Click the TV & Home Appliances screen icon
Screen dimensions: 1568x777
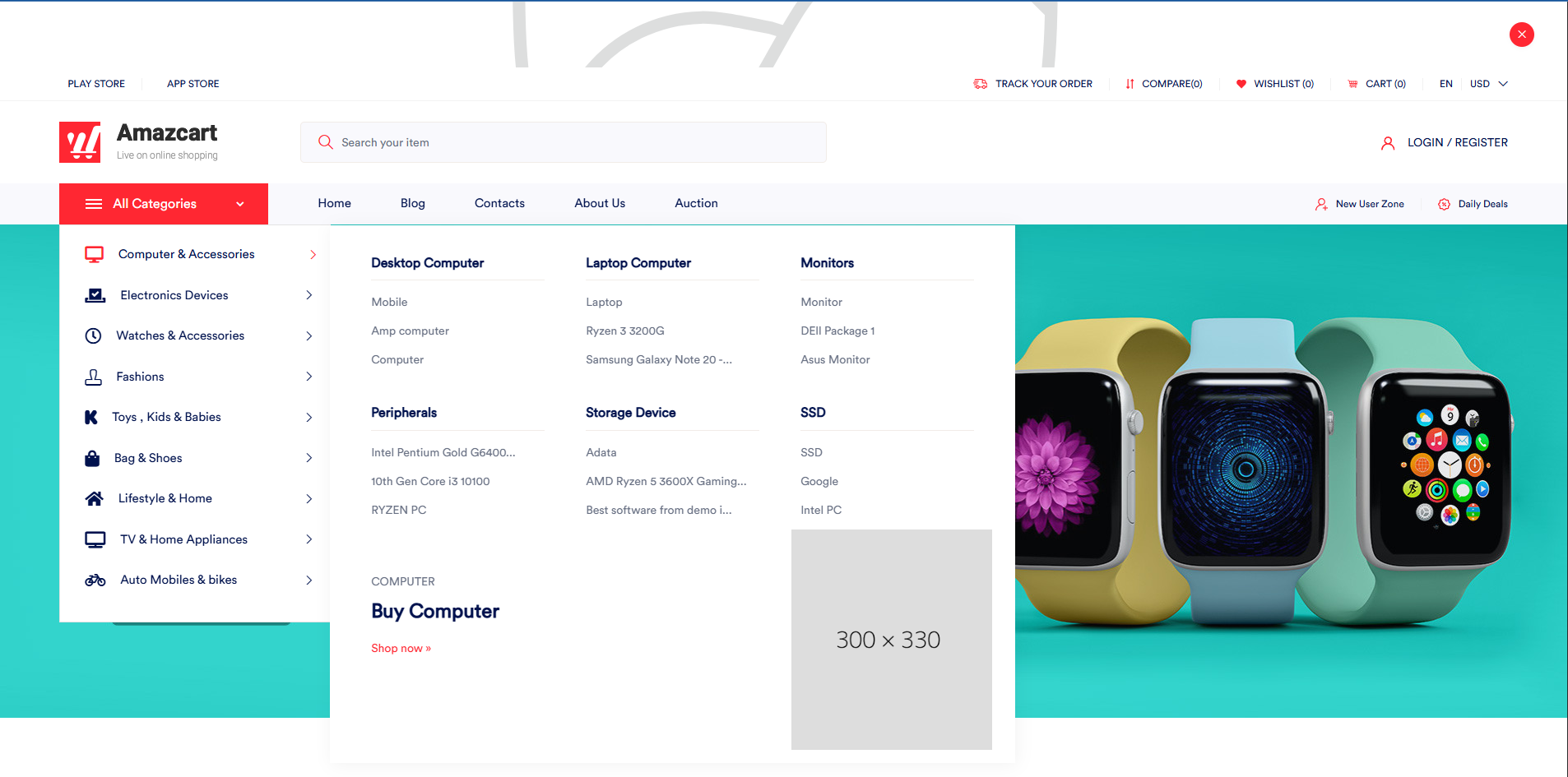95,539
